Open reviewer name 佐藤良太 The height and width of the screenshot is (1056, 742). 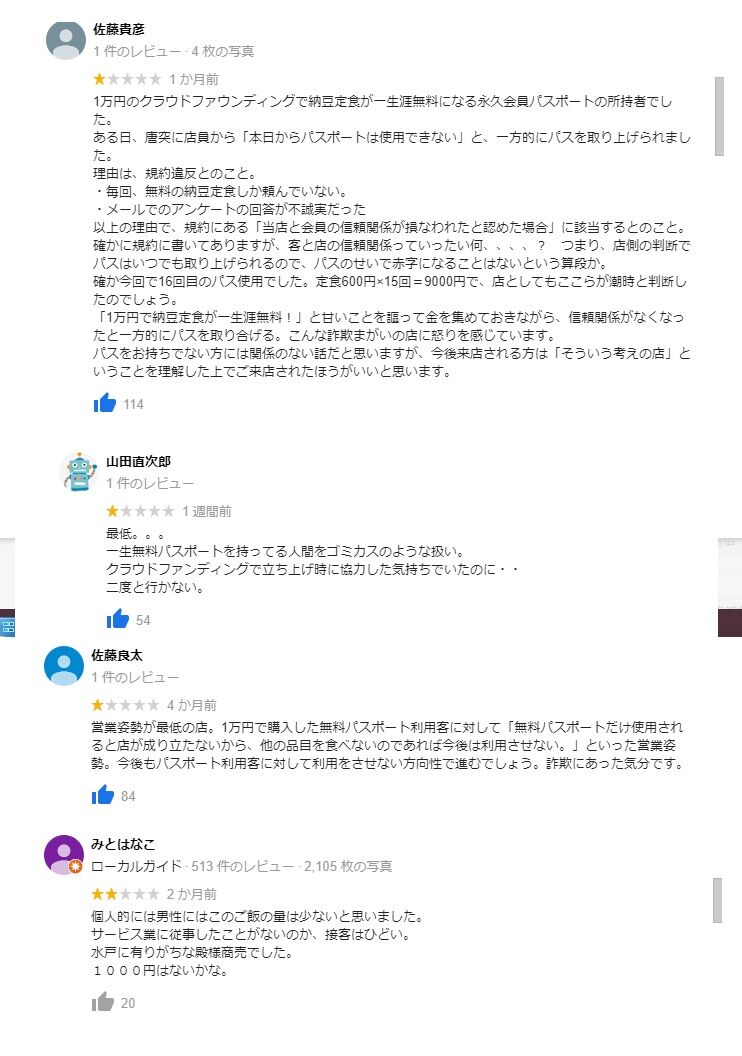pos(116,655)
